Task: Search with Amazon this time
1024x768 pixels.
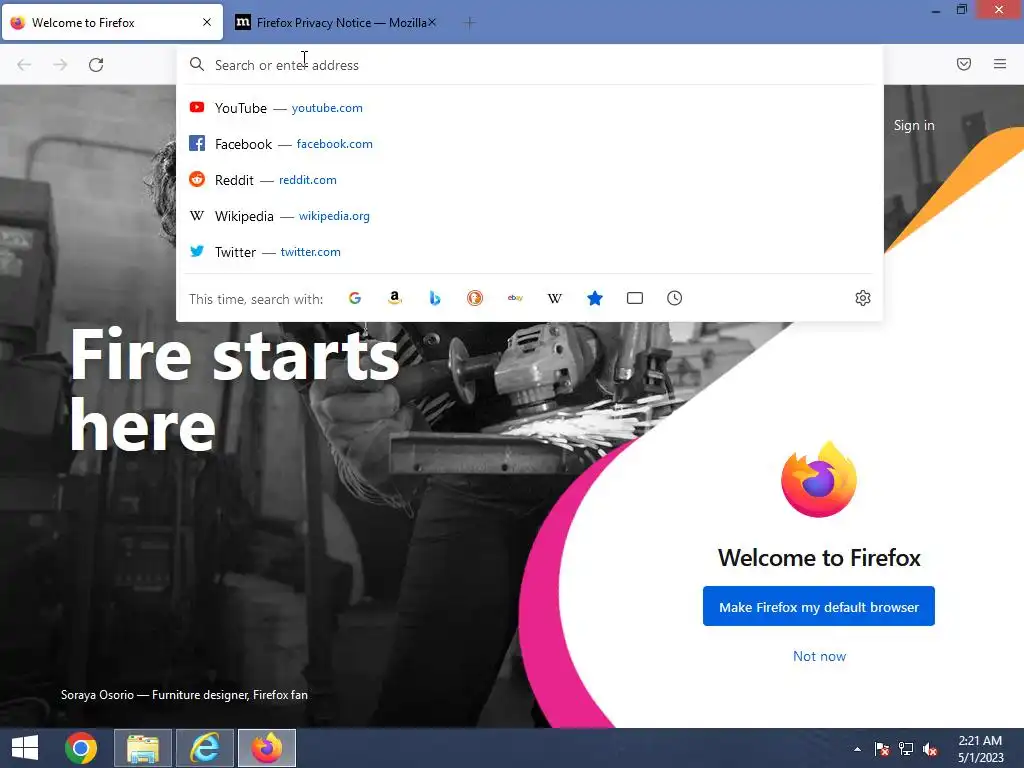Action: (394, 298)
